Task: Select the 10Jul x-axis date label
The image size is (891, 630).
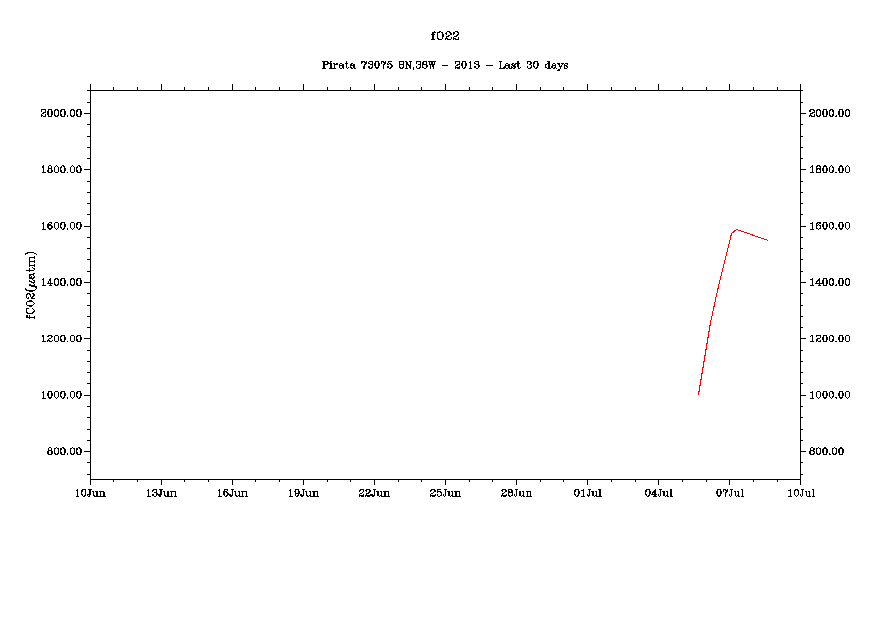Action: [x=800, y=493]
